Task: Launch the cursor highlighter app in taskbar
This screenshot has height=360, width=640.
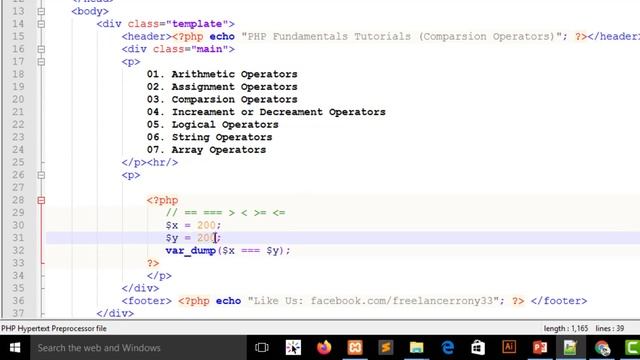Action: [x=293, y=348]
